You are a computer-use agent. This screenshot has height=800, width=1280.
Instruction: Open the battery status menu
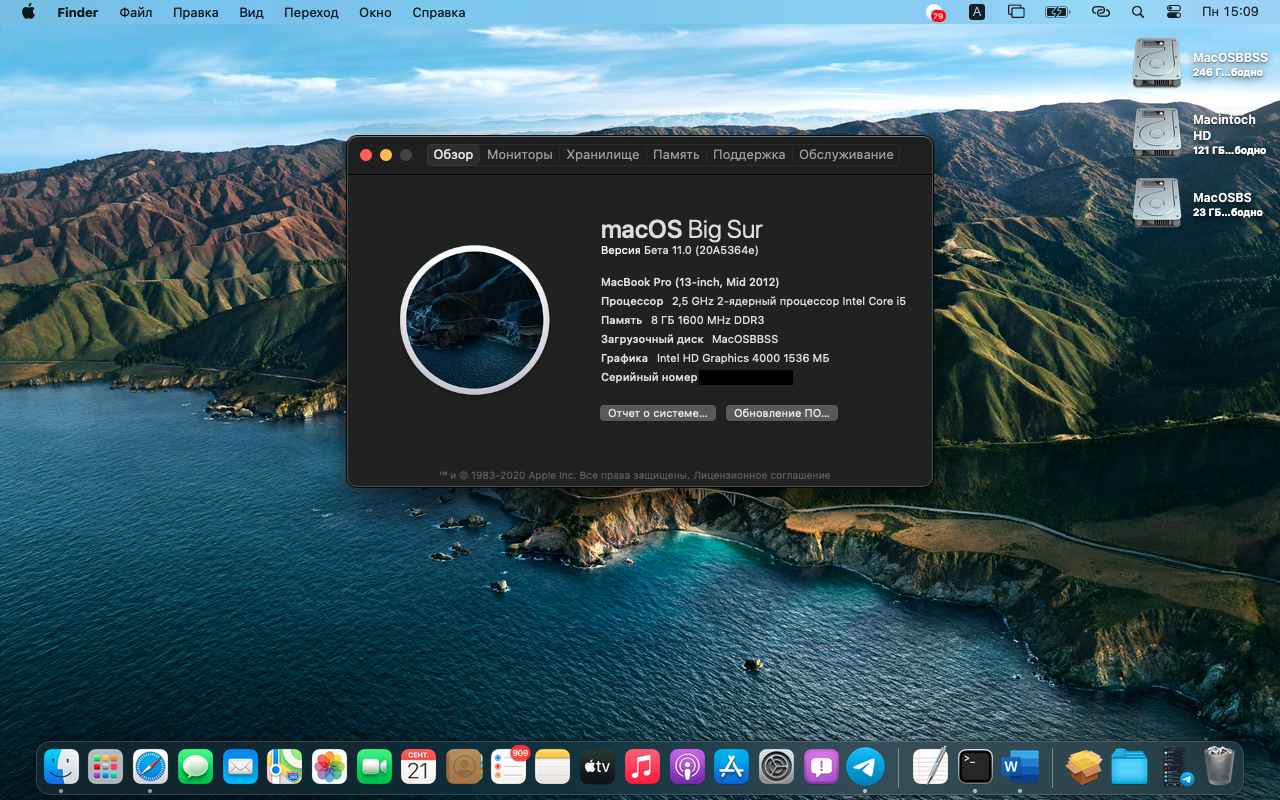click(1056, 13)
